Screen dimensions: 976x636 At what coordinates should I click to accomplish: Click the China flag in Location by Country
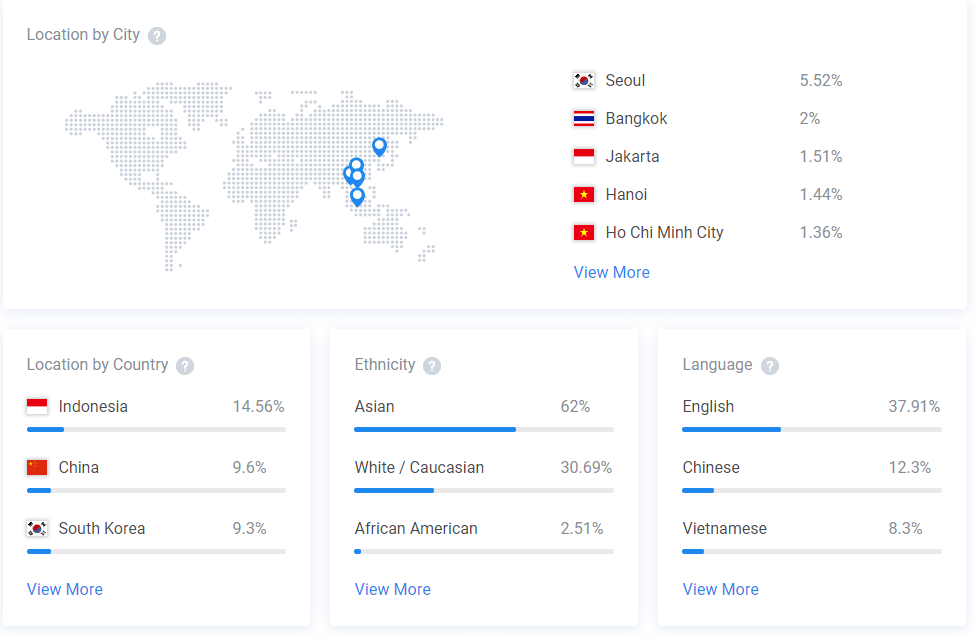click(37, 467)
